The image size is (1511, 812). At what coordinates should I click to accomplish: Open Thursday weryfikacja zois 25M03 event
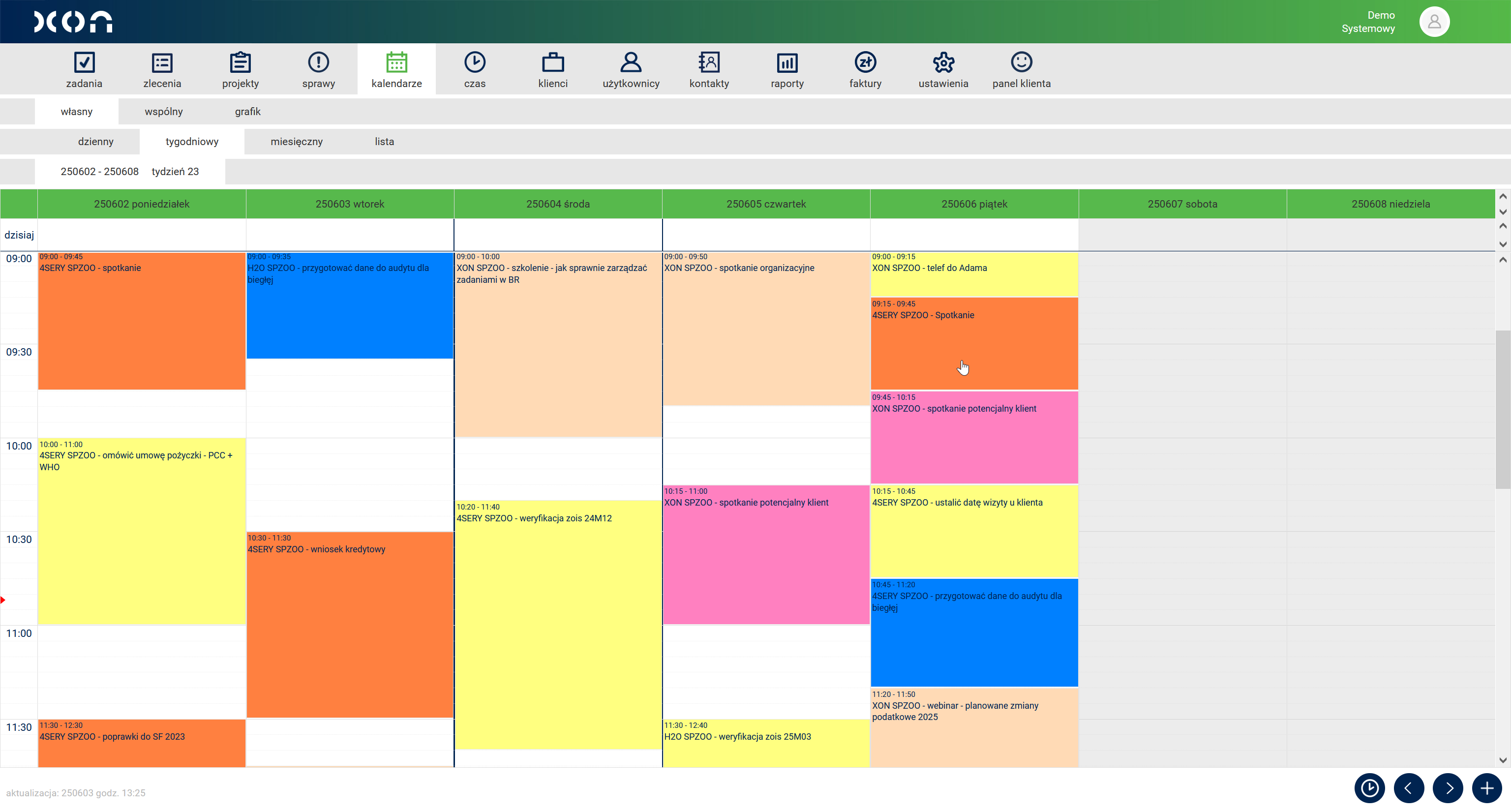[x=766, y=743]
